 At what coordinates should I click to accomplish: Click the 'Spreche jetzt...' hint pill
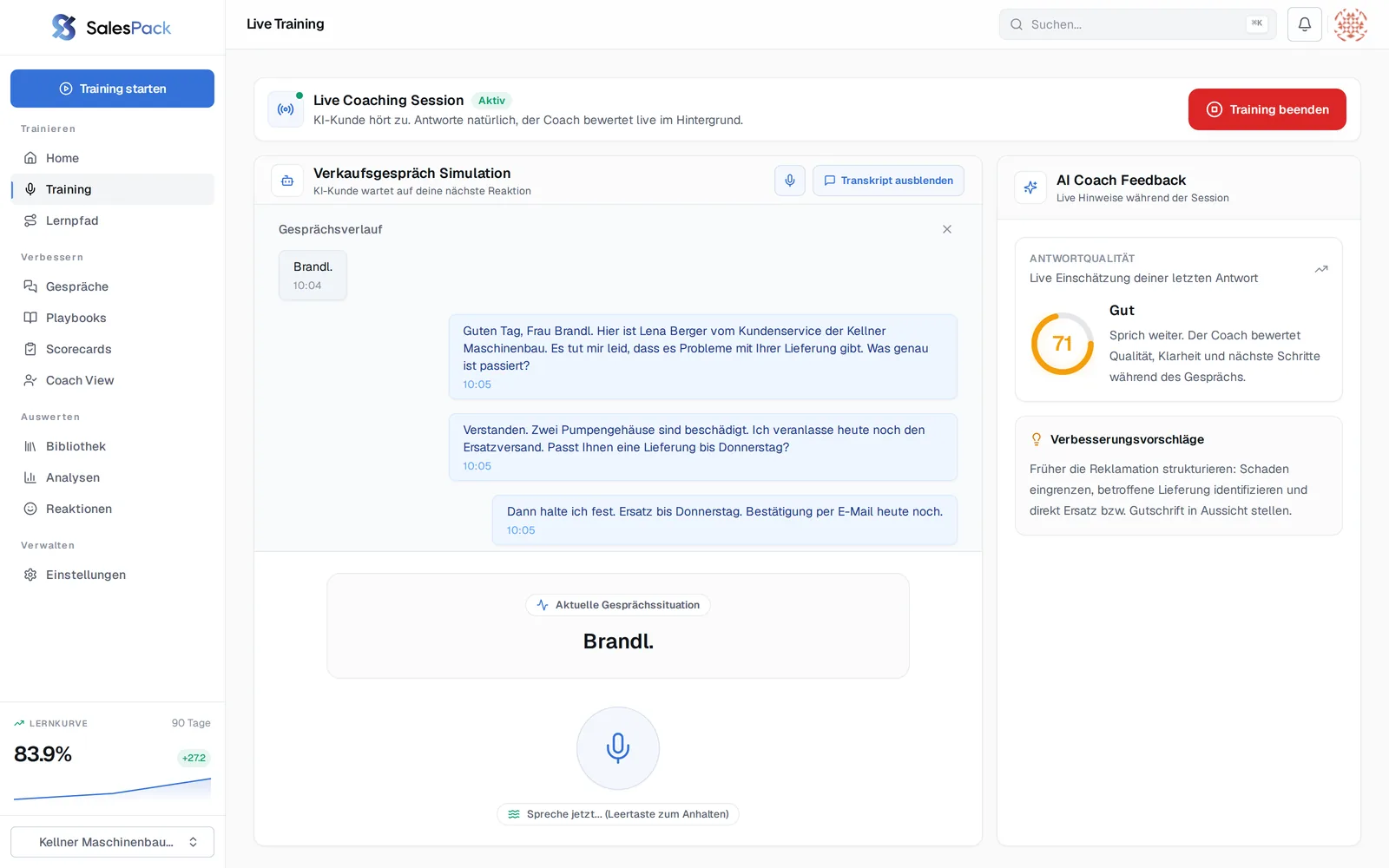[x=618, y=814]
